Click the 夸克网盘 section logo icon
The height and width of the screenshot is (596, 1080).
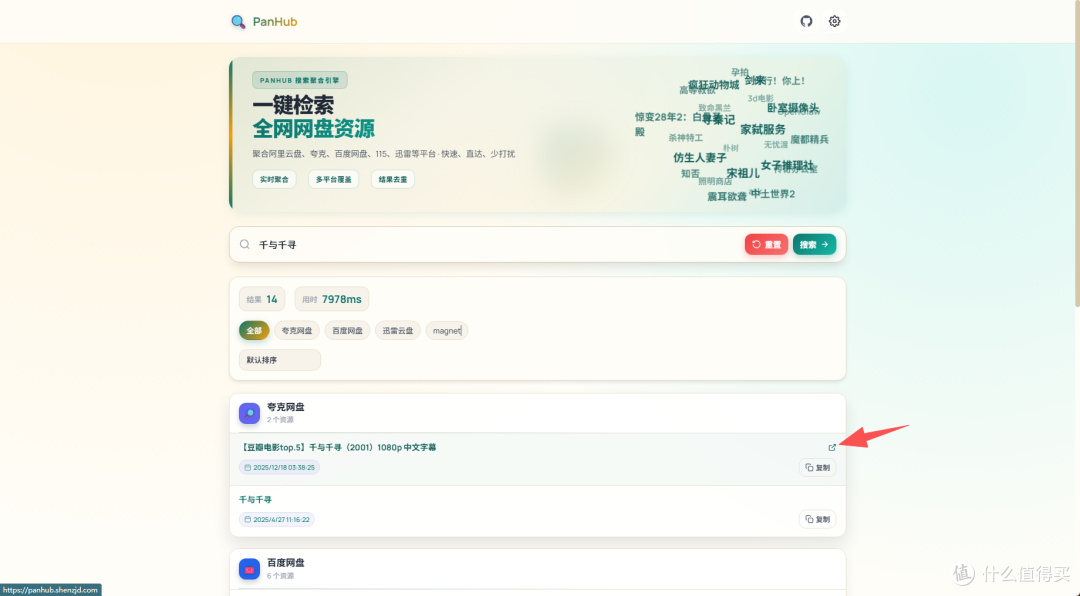tap(249, 413)
